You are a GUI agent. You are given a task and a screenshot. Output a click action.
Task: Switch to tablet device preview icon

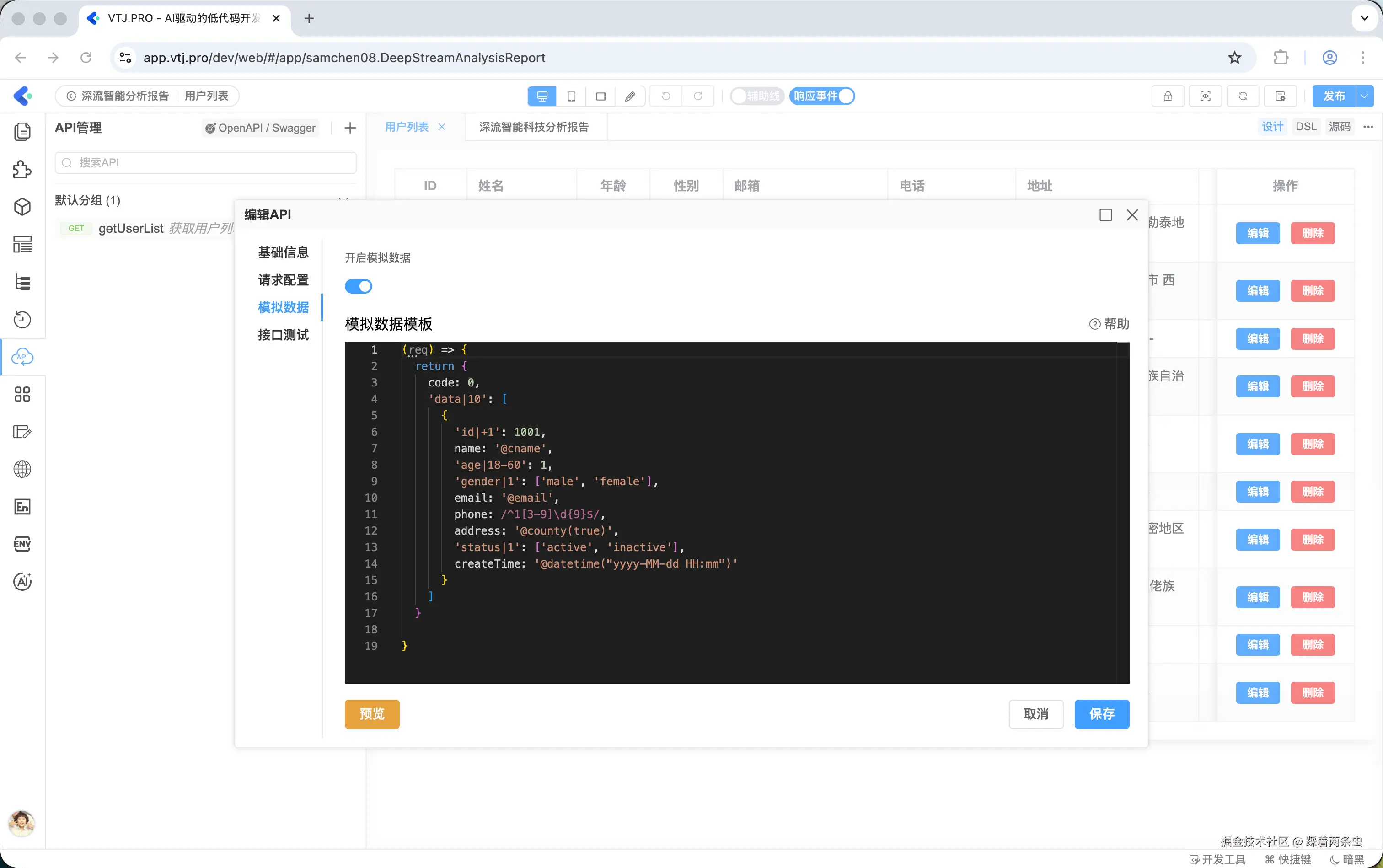click(x=571, y=96)
